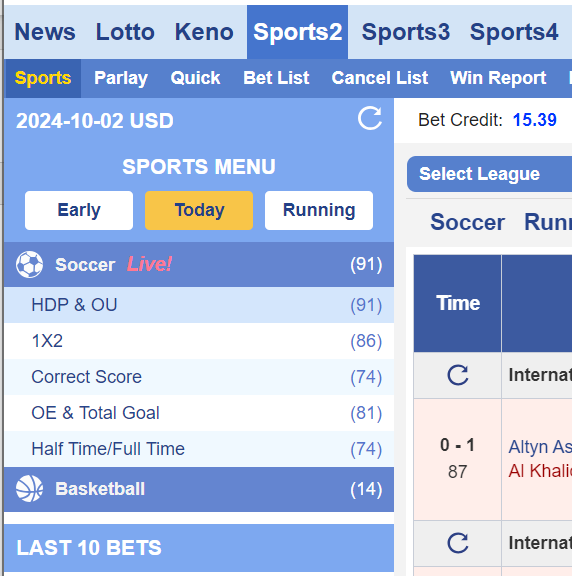Viewport: 572px width, 576px height.
Task: Click the soccer ball icon
Action: coord(29,264)
